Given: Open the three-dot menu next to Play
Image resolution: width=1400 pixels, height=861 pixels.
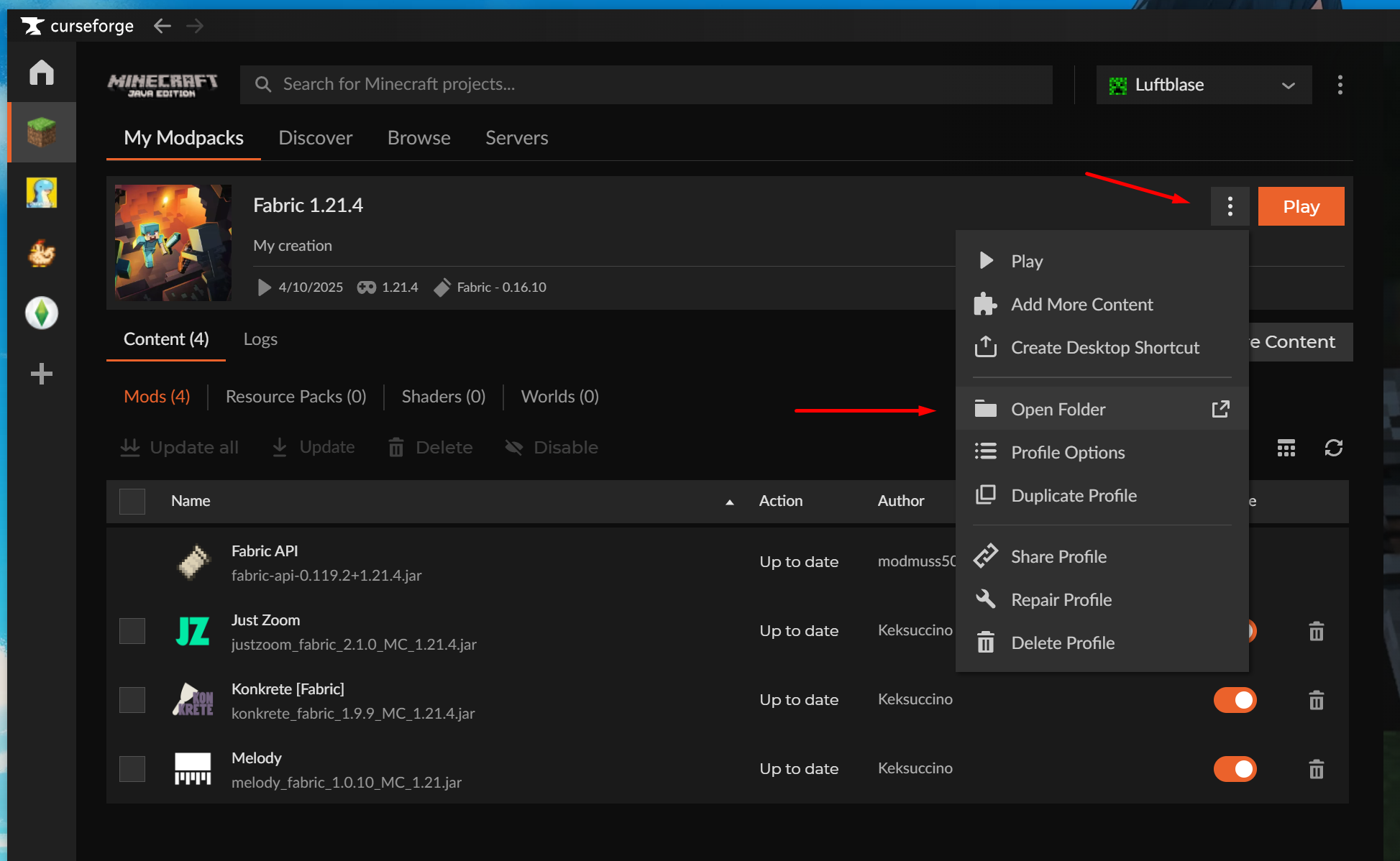Looking at the screenshot, I should (1230, 206).
